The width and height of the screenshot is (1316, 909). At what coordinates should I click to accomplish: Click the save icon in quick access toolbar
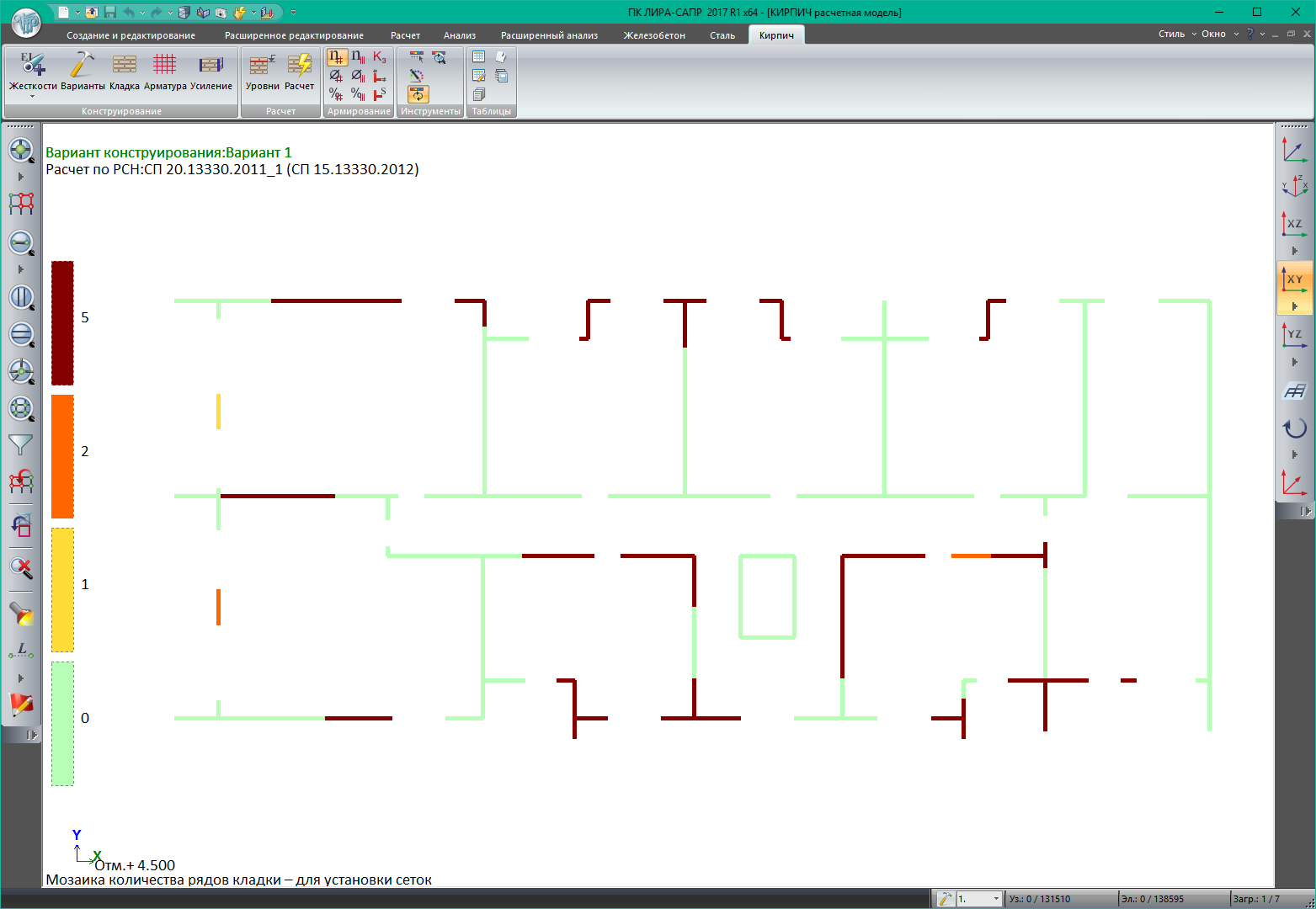click(x=110, y=13)
